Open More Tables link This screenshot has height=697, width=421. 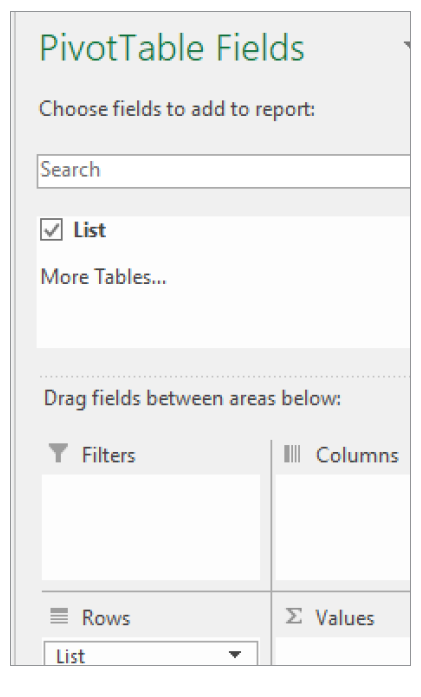pyautogui.click(x=103, y=276)
